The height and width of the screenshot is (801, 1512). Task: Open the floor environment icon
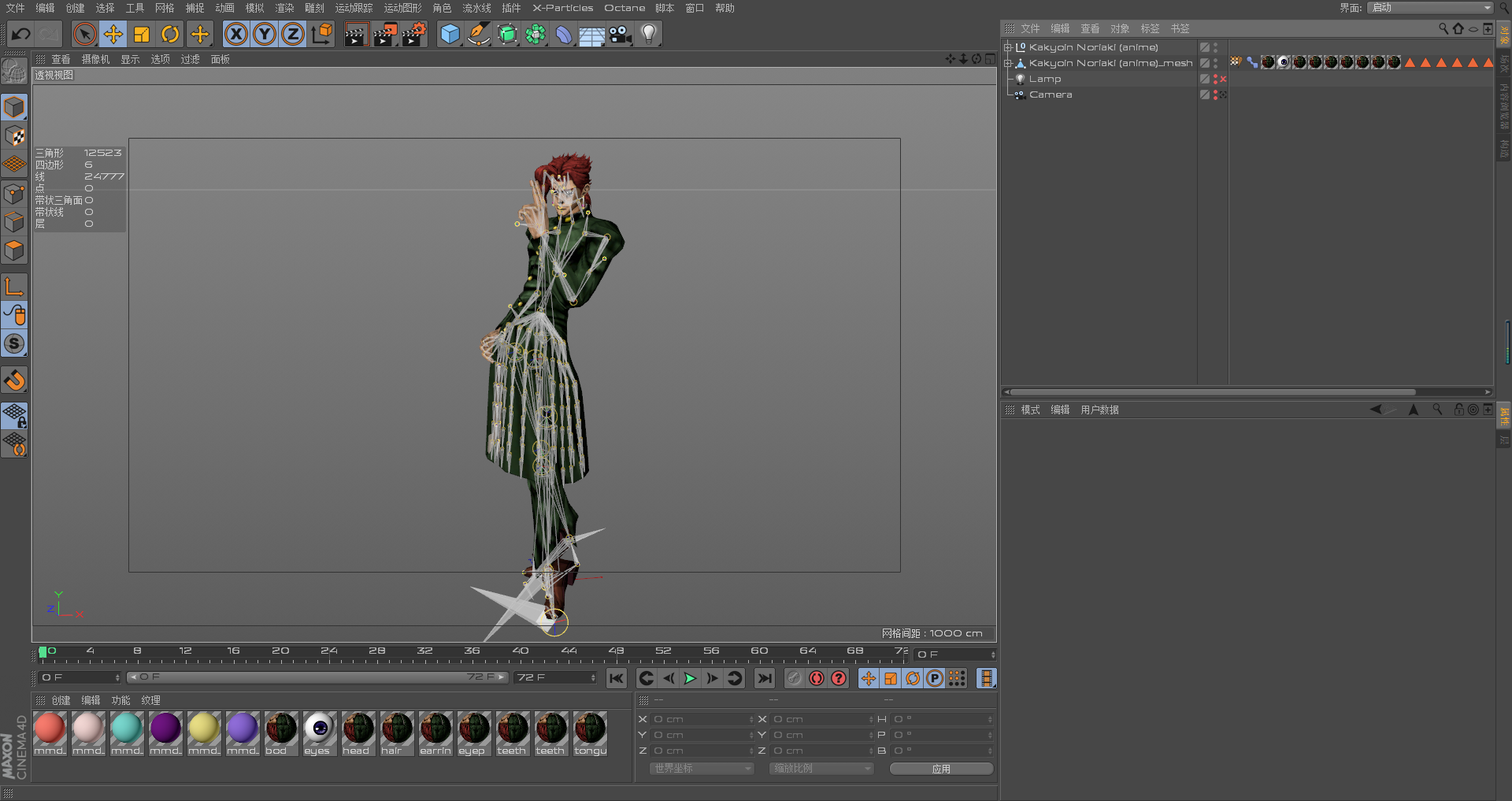tap(592, 34)
